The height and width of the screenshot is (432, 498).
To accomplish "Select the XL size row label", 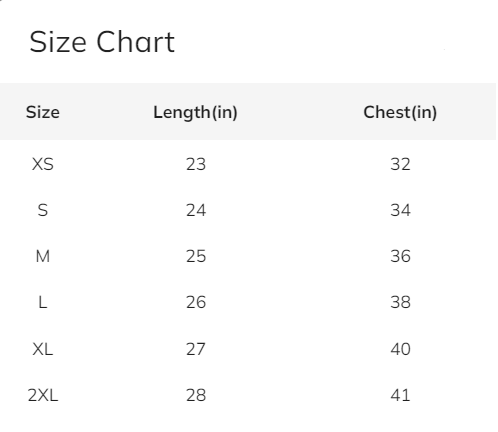I will [43, 349].
